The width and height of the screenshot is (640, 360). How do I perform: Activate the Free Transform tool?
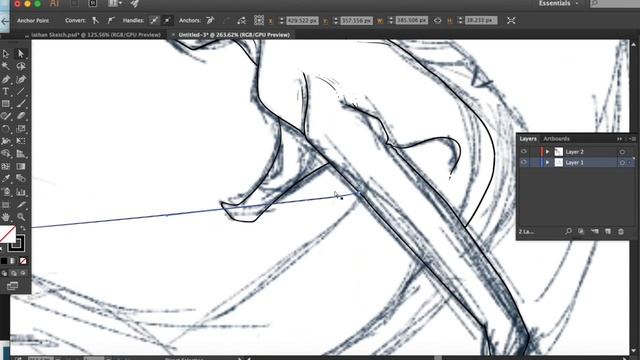point(20,141)
